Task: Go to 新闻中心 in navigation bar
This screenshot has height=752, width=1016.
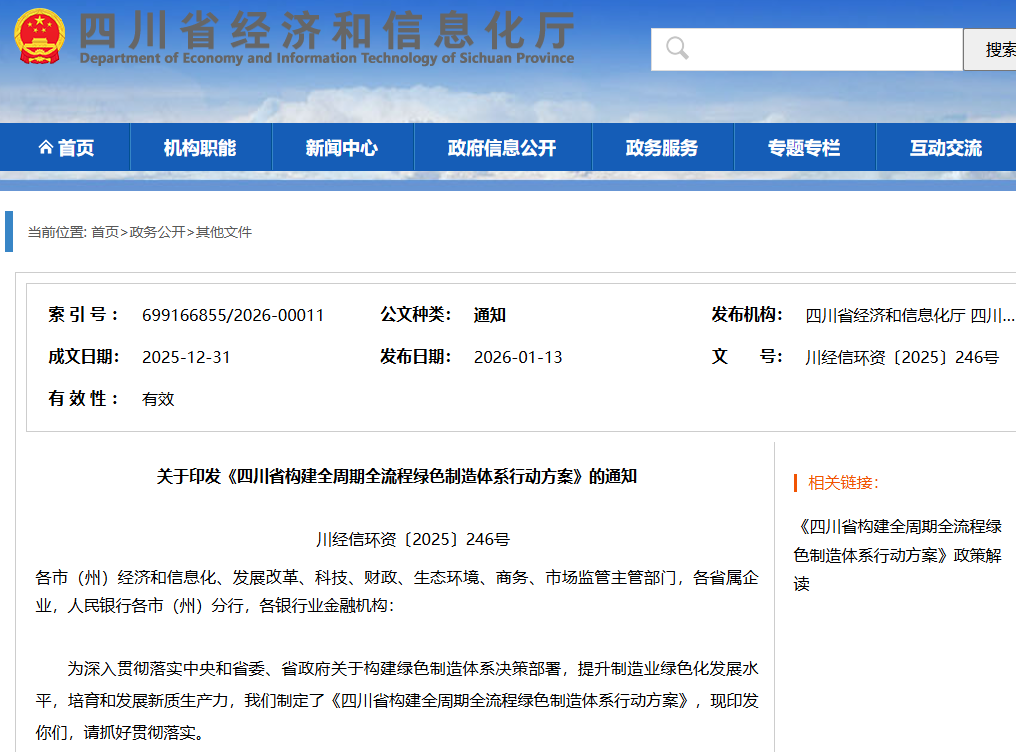Action: pyautogui.click(x=342, y=148)
